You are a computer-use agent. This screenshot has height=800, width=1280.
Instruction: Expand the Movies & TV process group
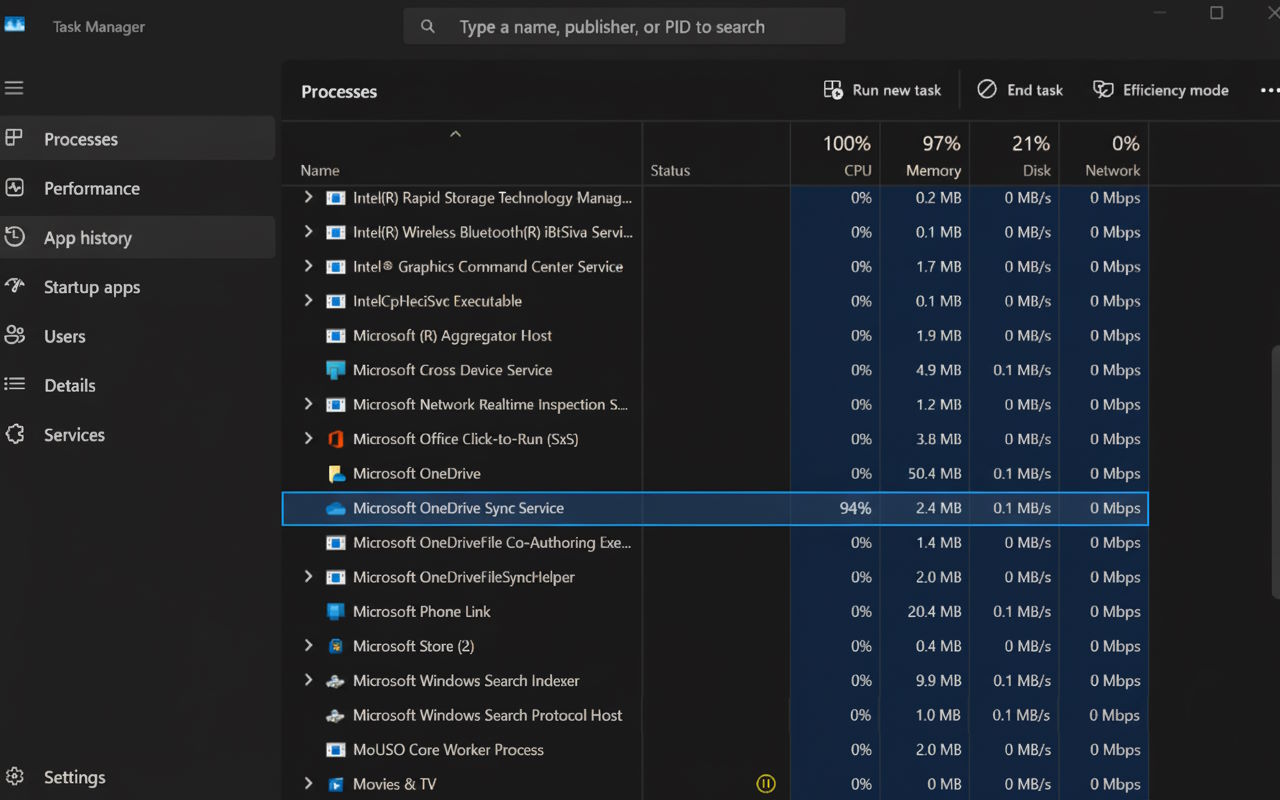pyautogui.click(x=308, y=784)
